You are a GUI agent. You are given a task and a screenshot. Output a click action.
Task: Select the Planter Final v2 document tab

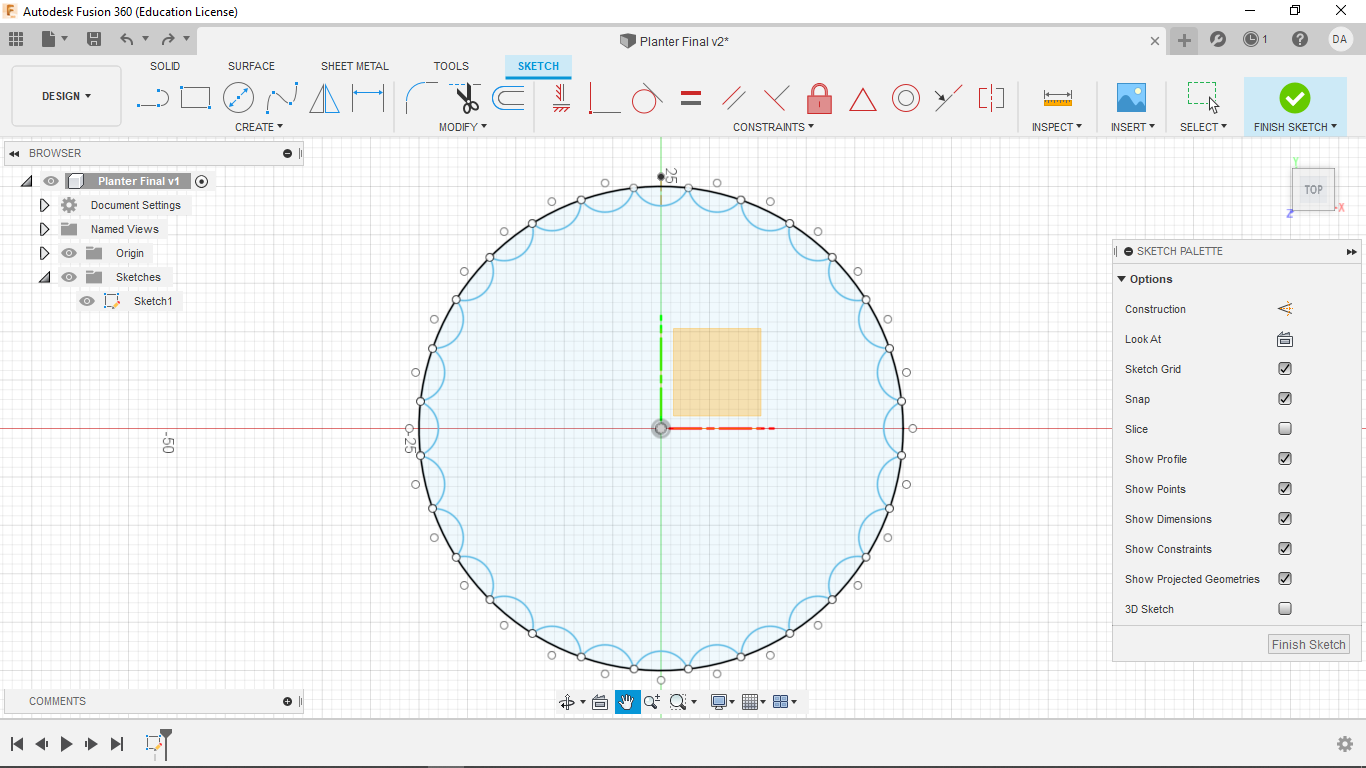click(683, 41)
